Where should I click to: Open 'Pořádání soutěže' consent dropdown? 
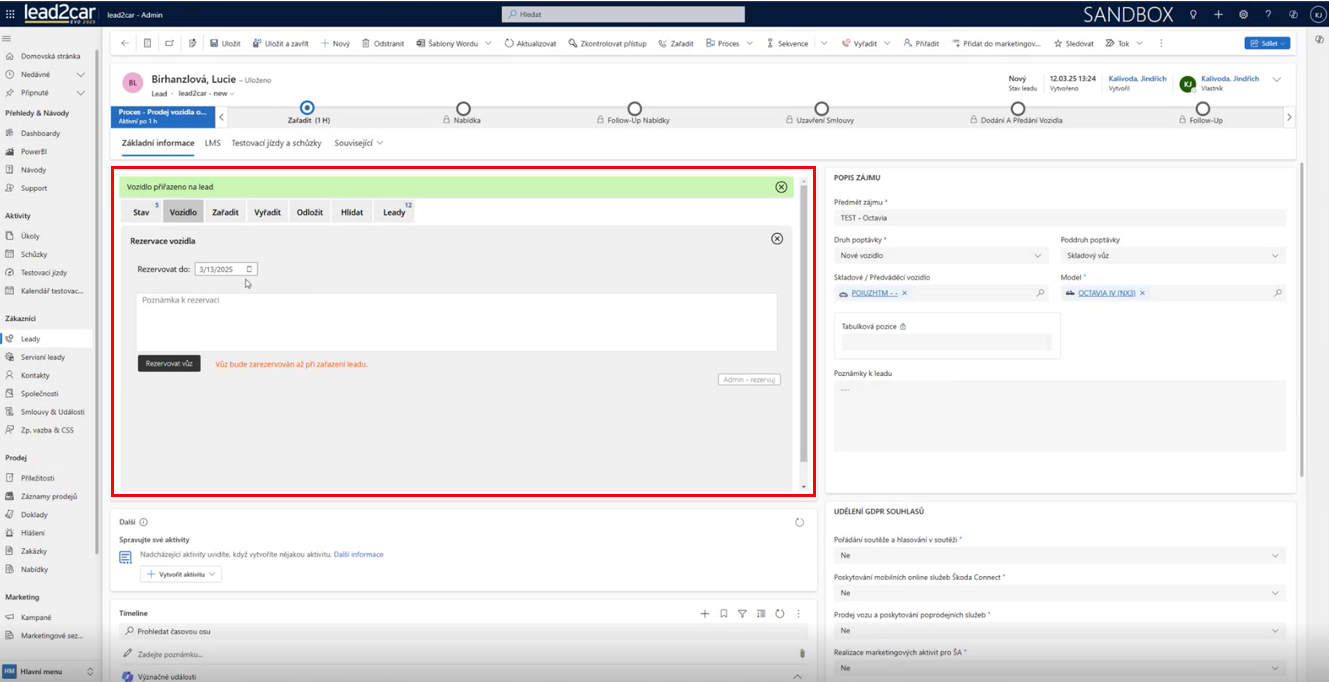point(1274,555)
